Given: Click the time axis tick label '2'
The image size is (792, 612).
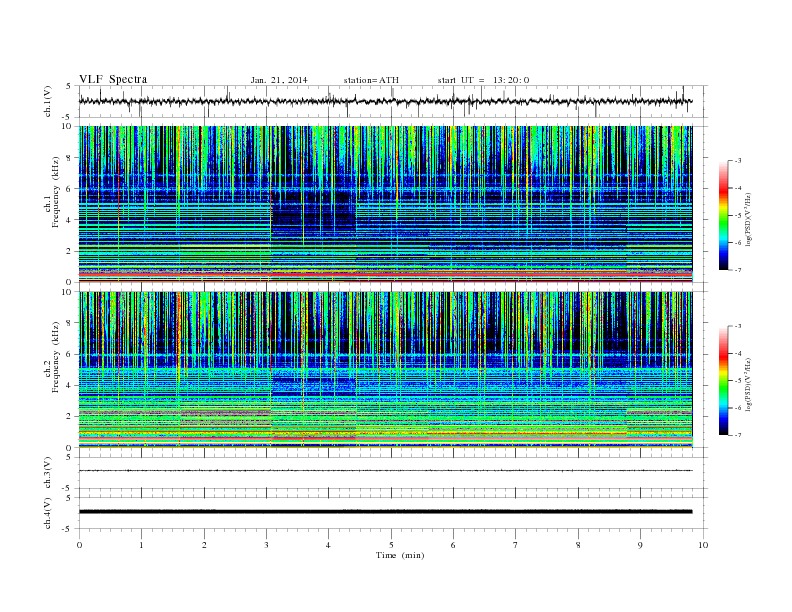Looking at the screenshot, I should click(x=204, y=545).
